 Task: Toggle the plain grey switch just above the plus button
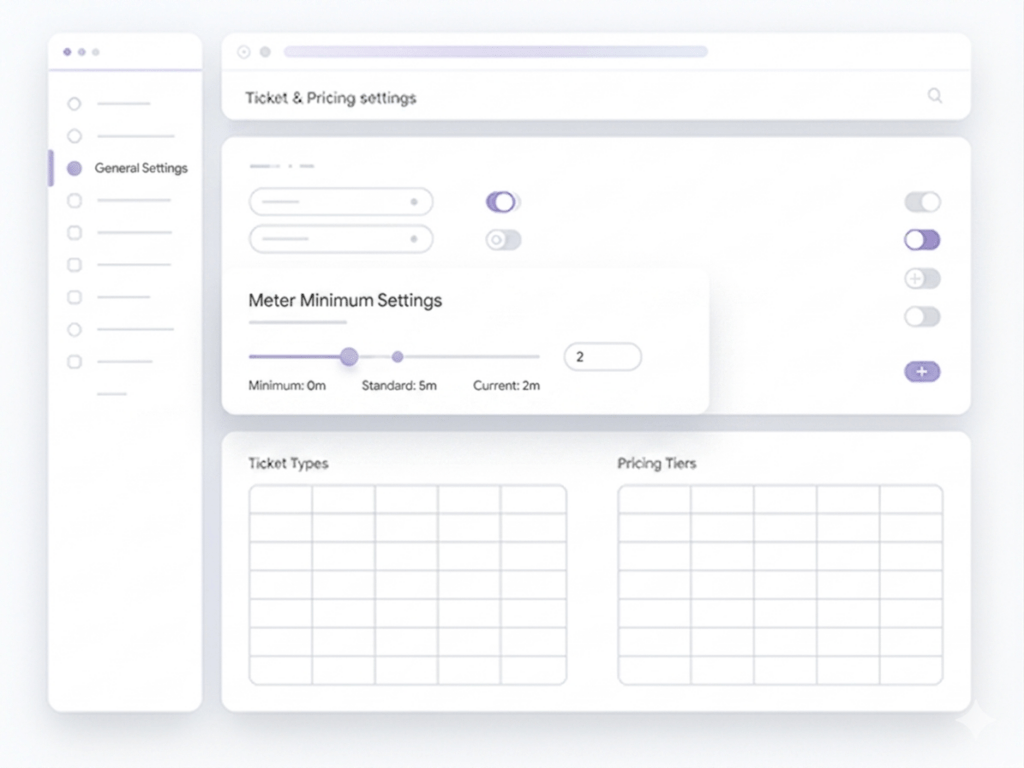pos(922,317)
